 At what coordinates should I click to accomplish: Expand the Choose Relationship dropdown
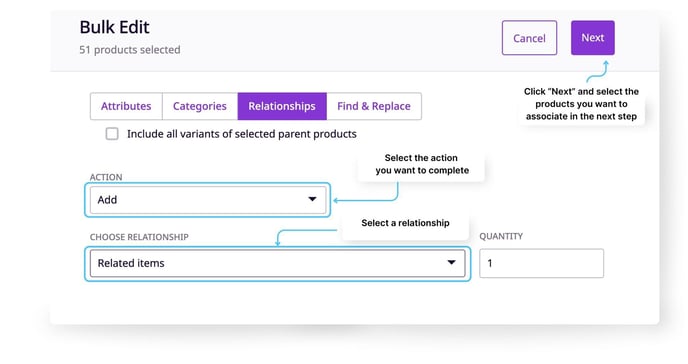click(x=277, y=263)
